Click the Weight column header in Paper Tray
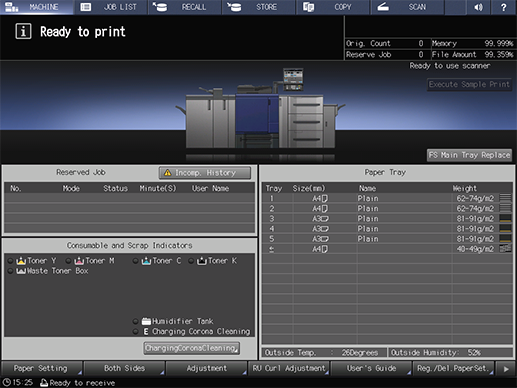Viewport: 517px width, 388px height. point(464,188)
